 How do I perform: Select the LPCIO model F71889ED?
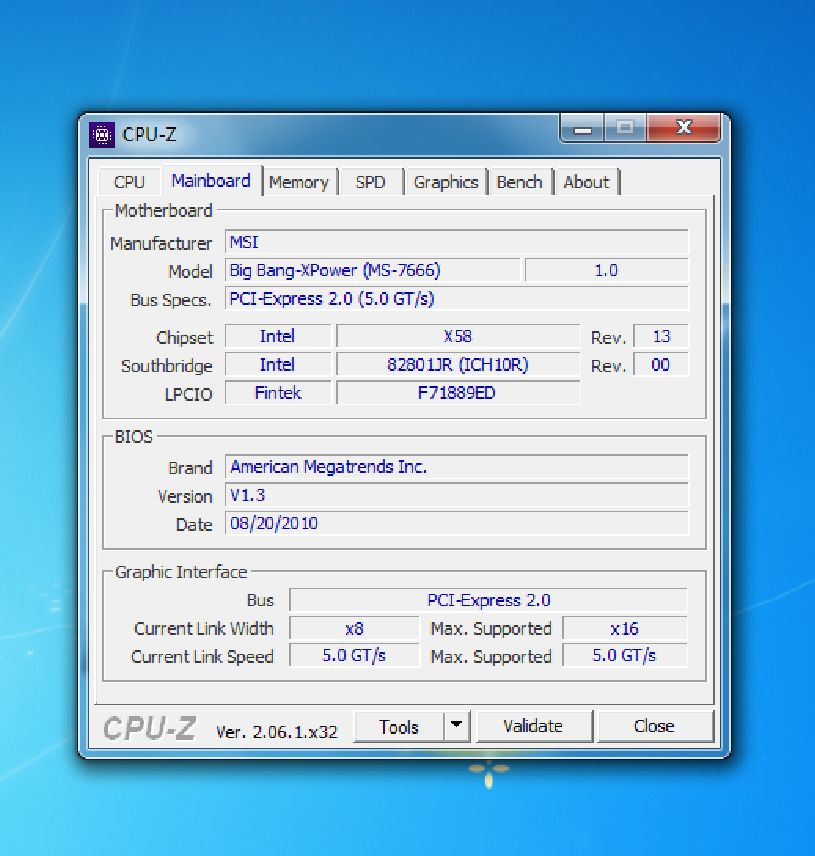(458, 393)
